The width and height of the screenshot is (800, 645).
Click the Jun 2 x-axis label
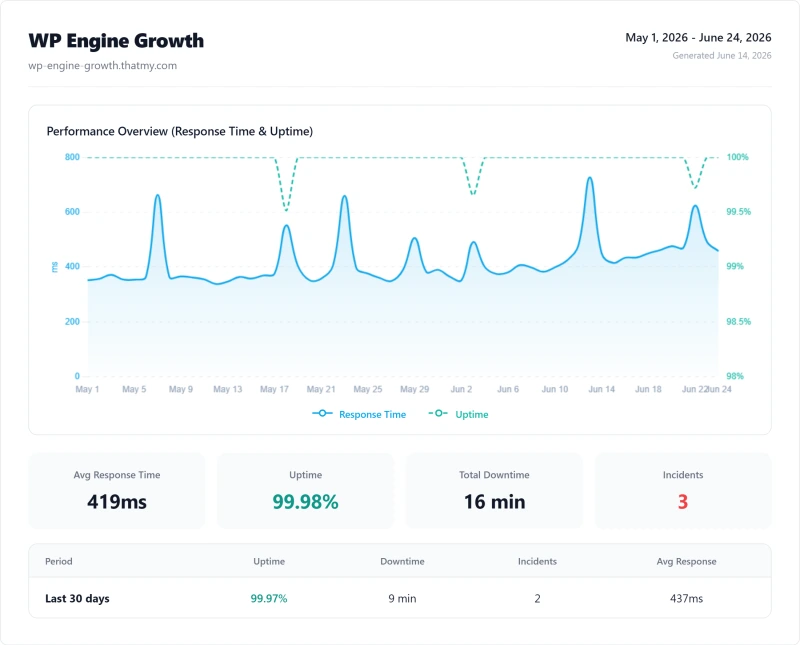(461, 389)
